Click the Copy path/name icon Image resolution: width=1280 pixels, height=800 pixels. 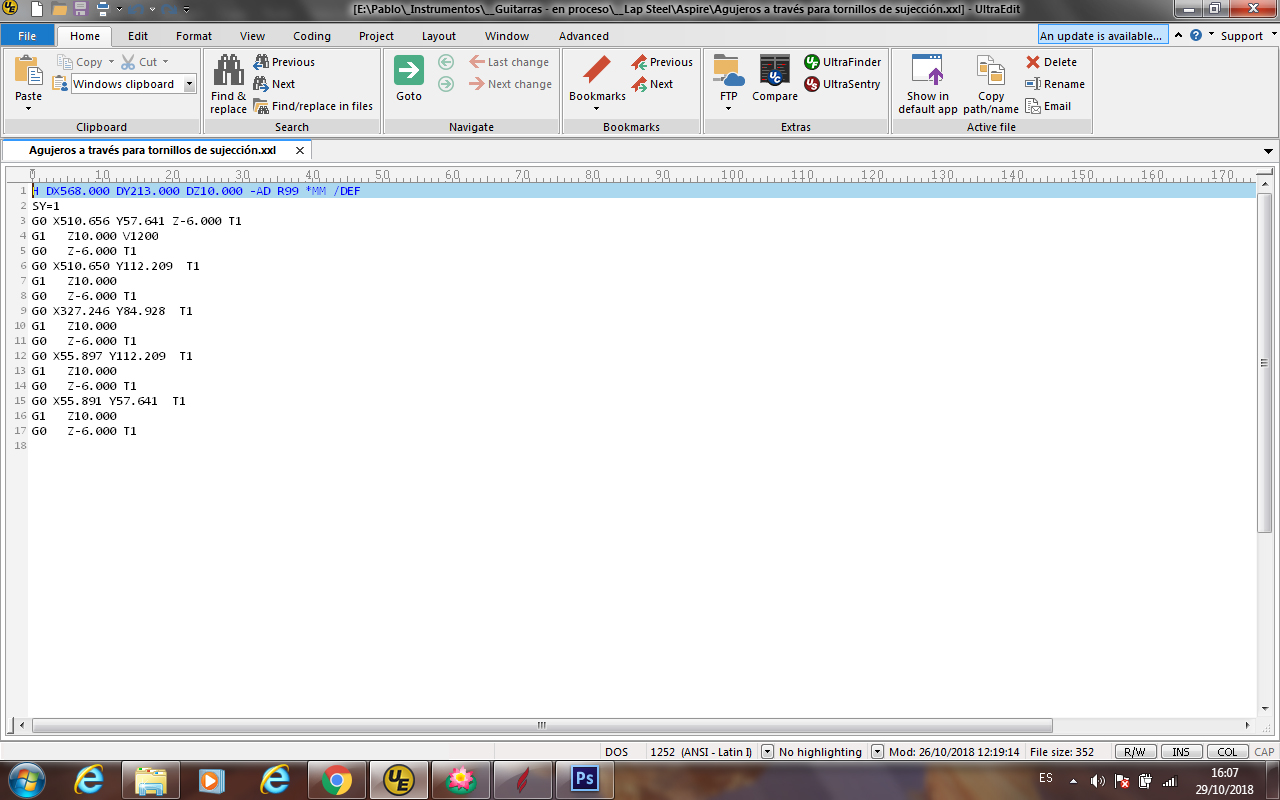[990, 72]
